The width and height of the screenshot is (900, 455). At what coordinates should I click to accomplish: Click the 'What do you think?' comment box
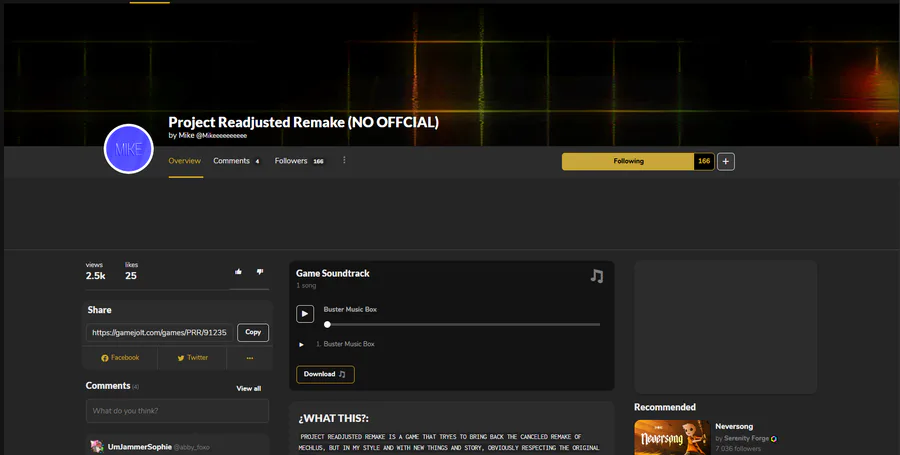[177, 411]
